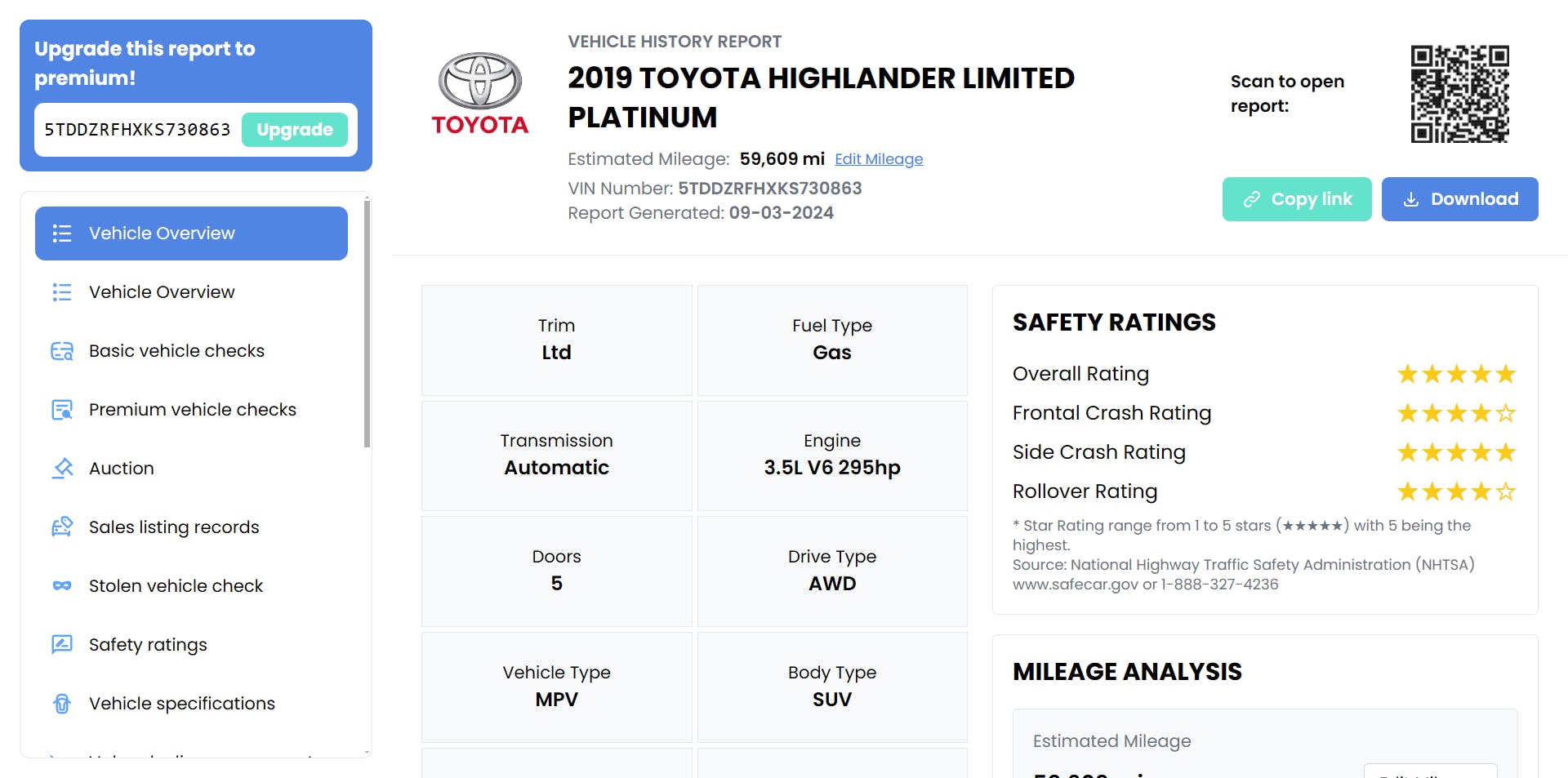Image resolution: width=1568 pixels, height=778 pixels.
Task: Click the Overall Rating stars
Action: point(1456,374)
